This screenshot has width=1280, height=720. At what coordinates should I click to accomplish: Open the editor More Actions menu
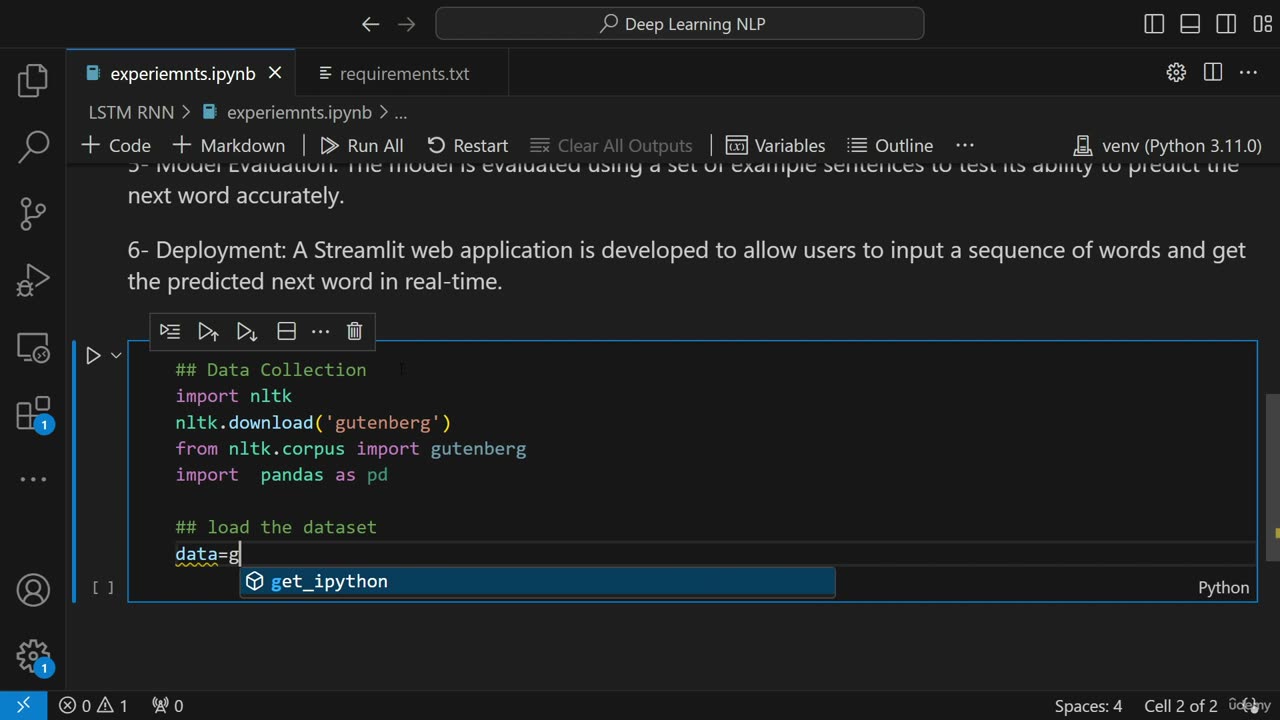coord(1248,73)
